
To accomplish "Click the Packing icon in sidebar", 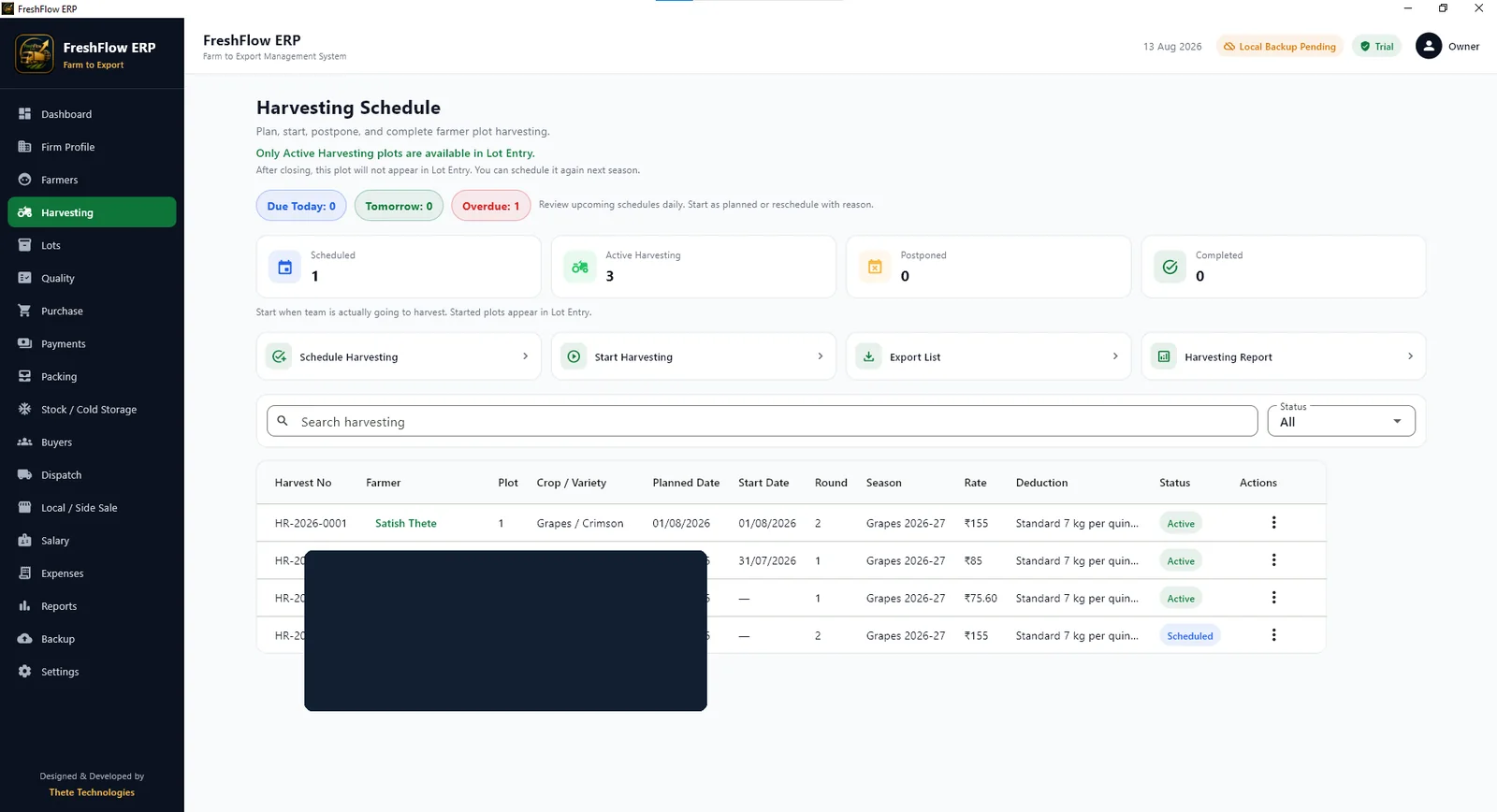I will point(24,376).
